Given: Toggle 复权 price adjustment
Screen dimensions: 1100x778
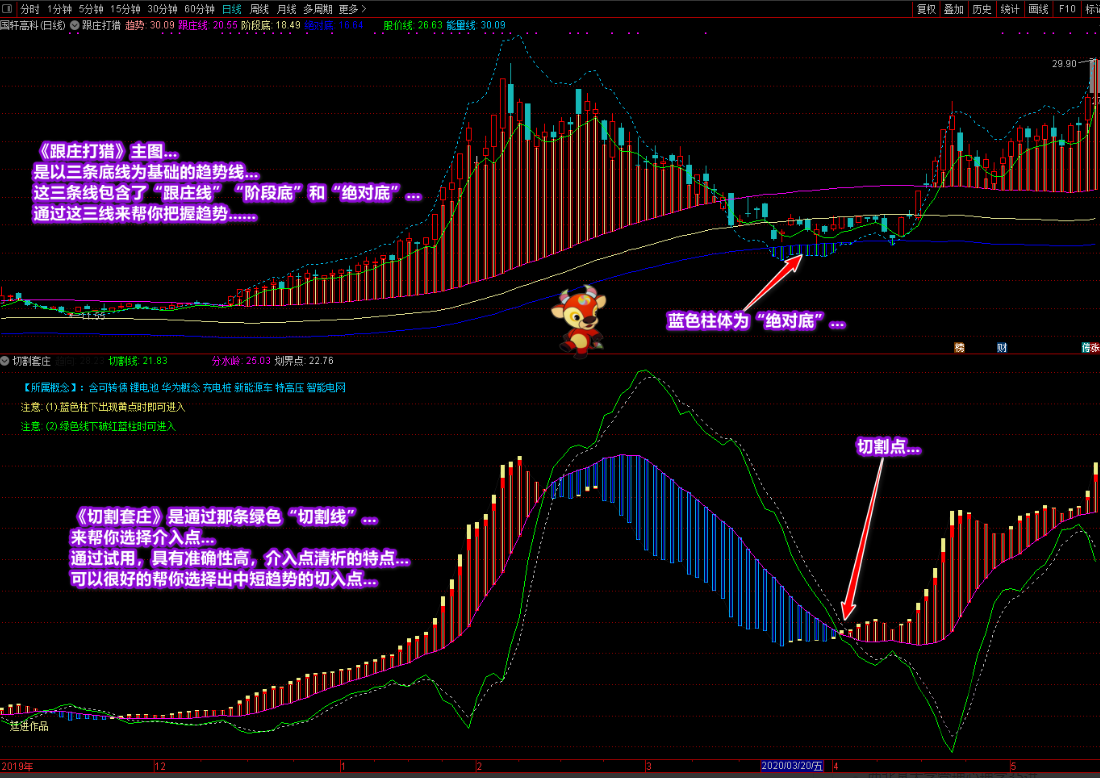Looking at the screenshot, I should pos(926,9).
